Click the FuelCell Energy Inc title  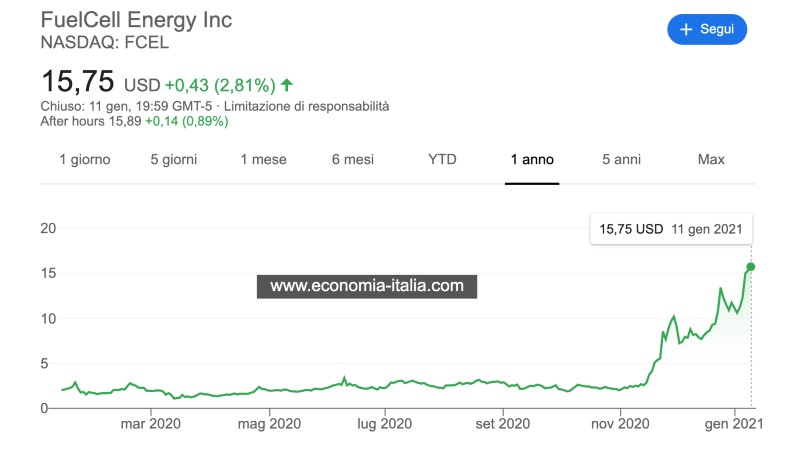(x=136, y=20)
